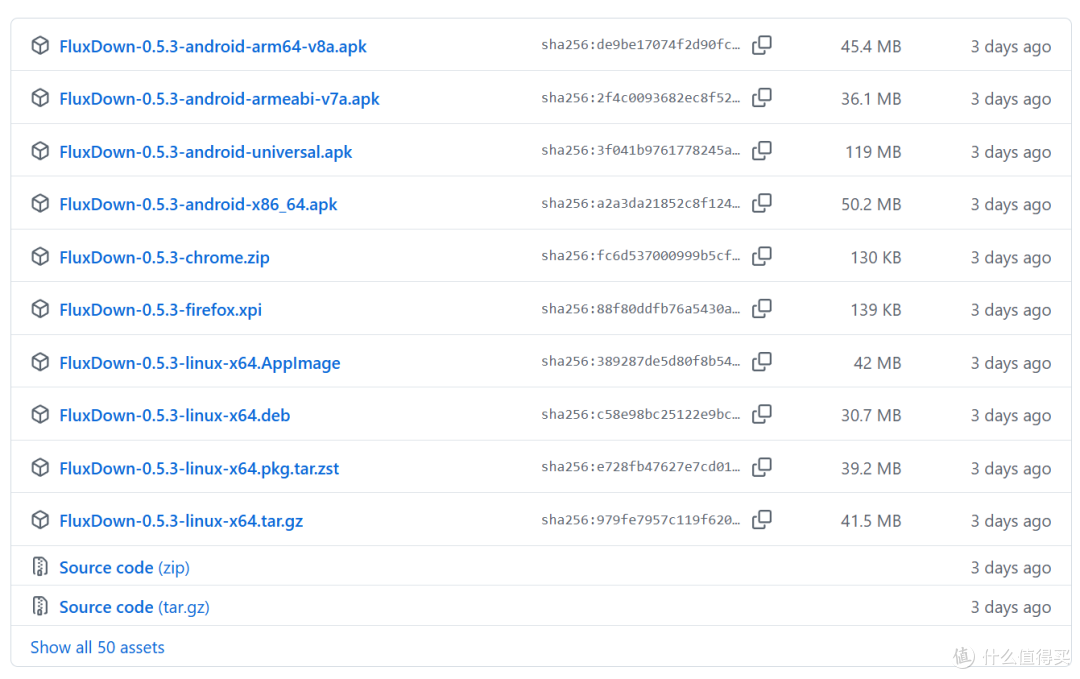Copy SHA256 hash for firefox.xpi
This screenshot has height=679, width=1080.
tap(762, 309)
